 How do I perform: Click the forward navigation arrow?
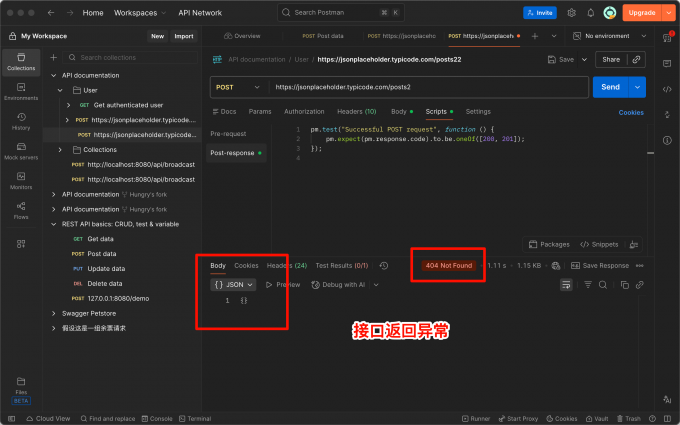click(70, 13)
